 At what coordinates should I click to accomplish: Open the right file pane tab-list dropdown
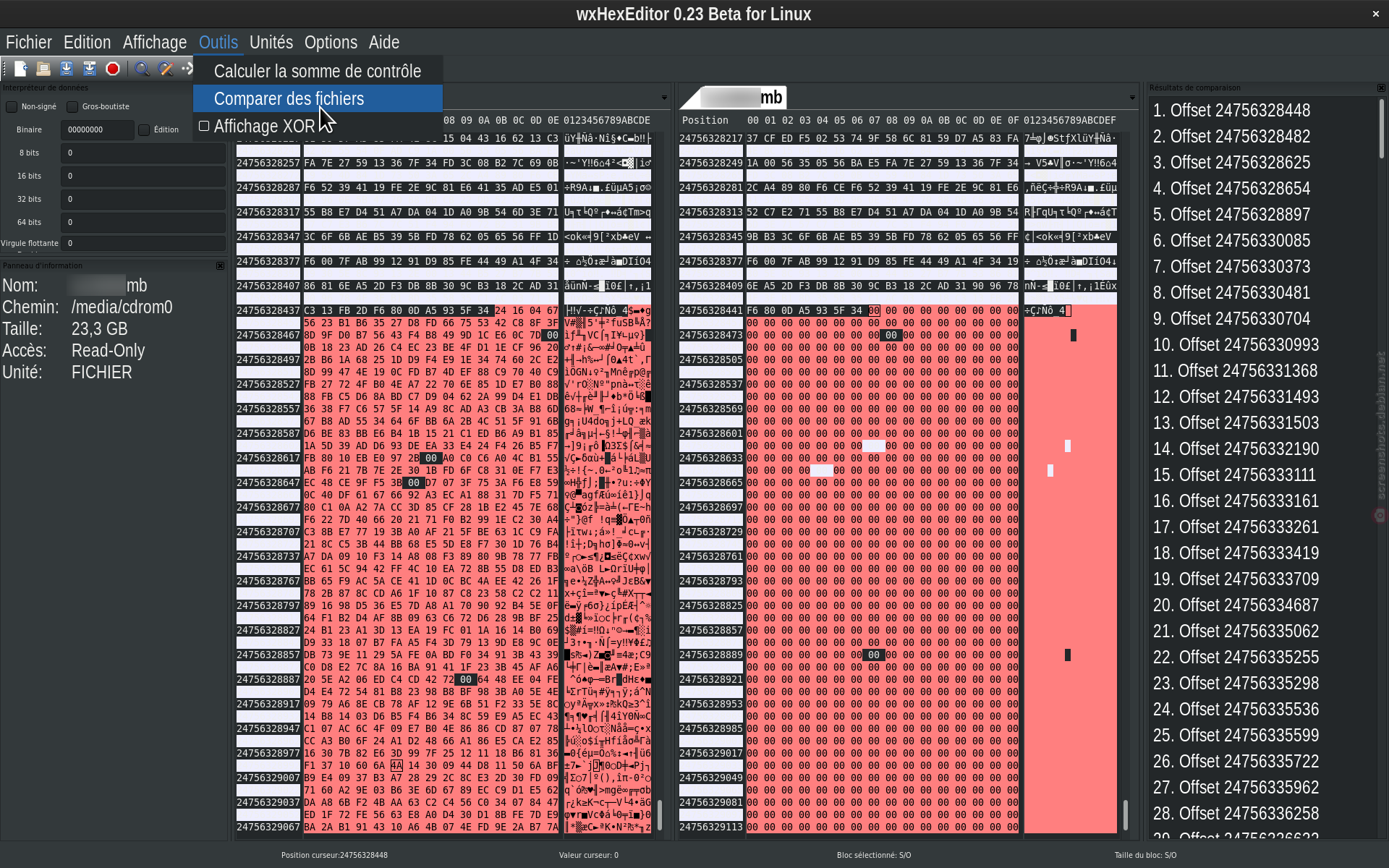(1132, 98)
